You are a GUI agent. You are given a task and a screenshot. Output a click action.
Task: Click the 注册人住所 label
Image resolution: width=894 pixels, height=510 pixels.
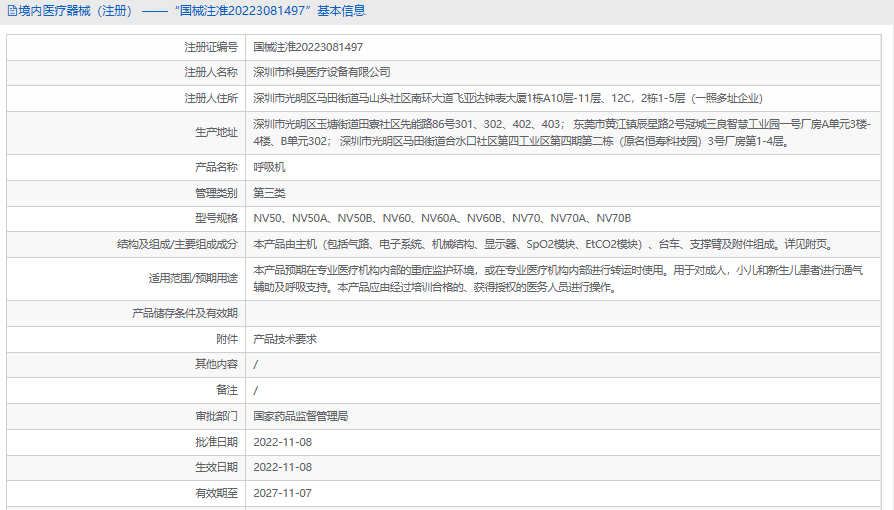(211, 98)
